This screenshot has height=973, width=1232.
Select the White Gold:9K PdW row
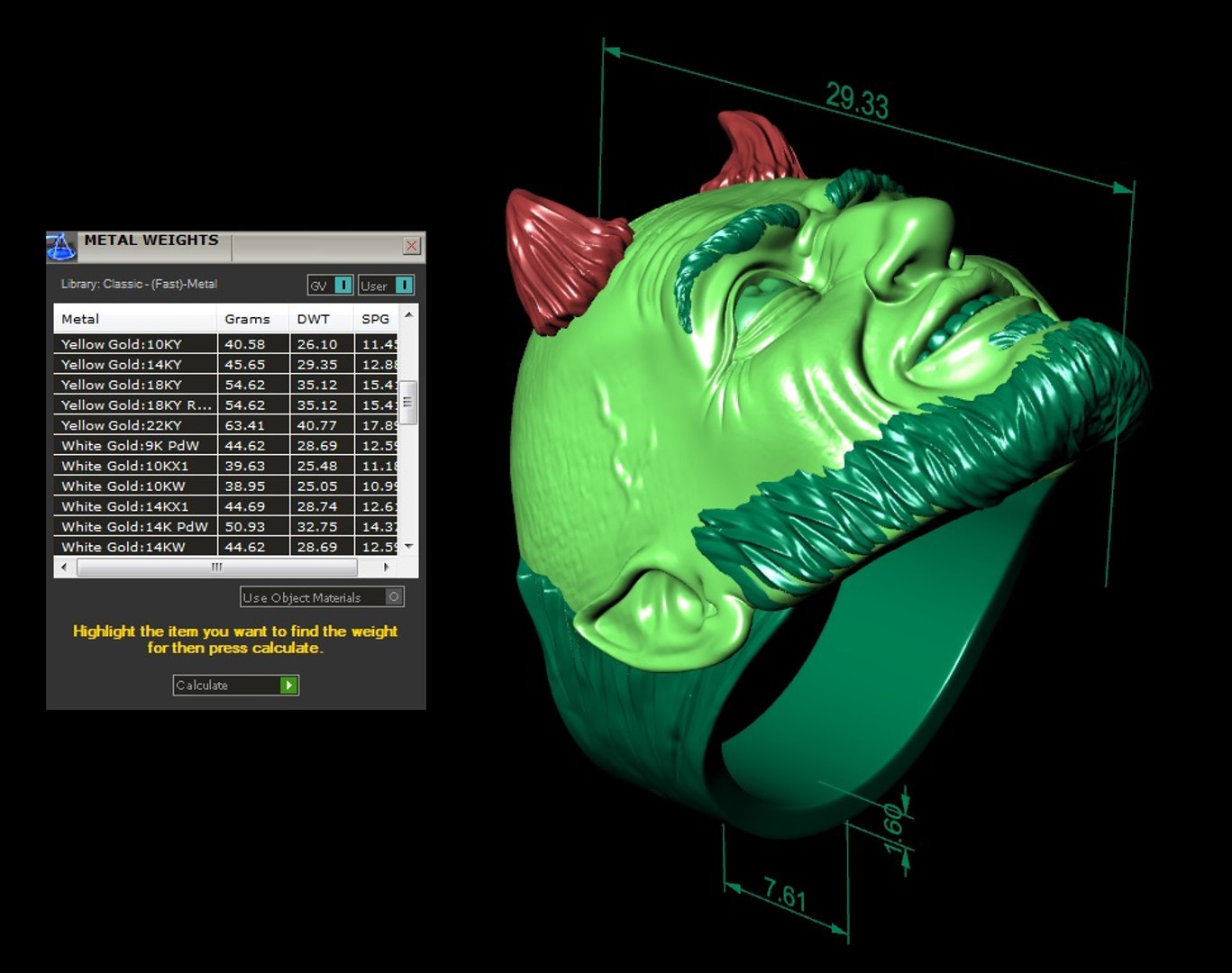pyautogui.click(x=225, y=445)
